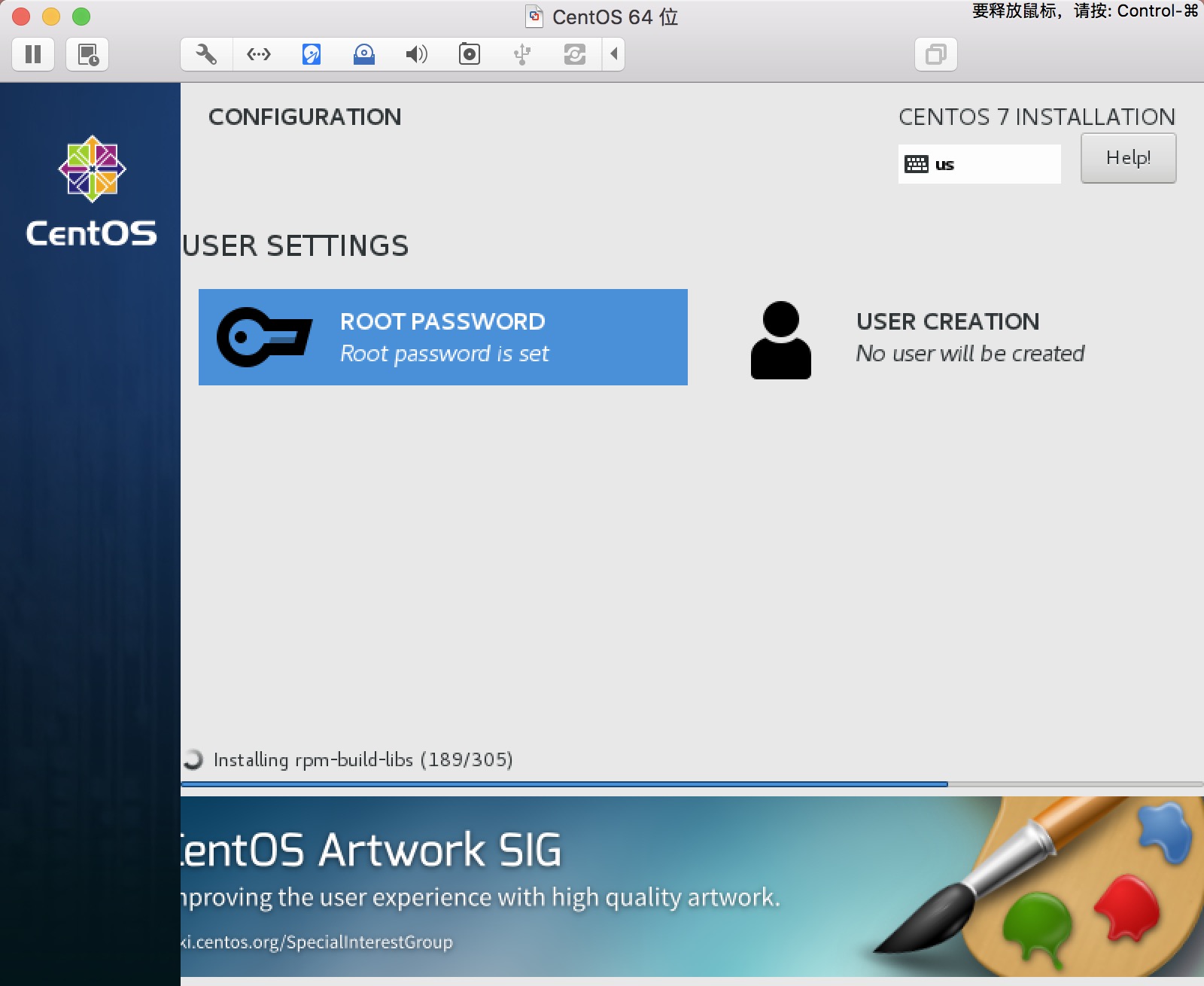Click the 'Root password is set' text
The height and width of the screenshot is (986, 1204).
pos(445,354)
